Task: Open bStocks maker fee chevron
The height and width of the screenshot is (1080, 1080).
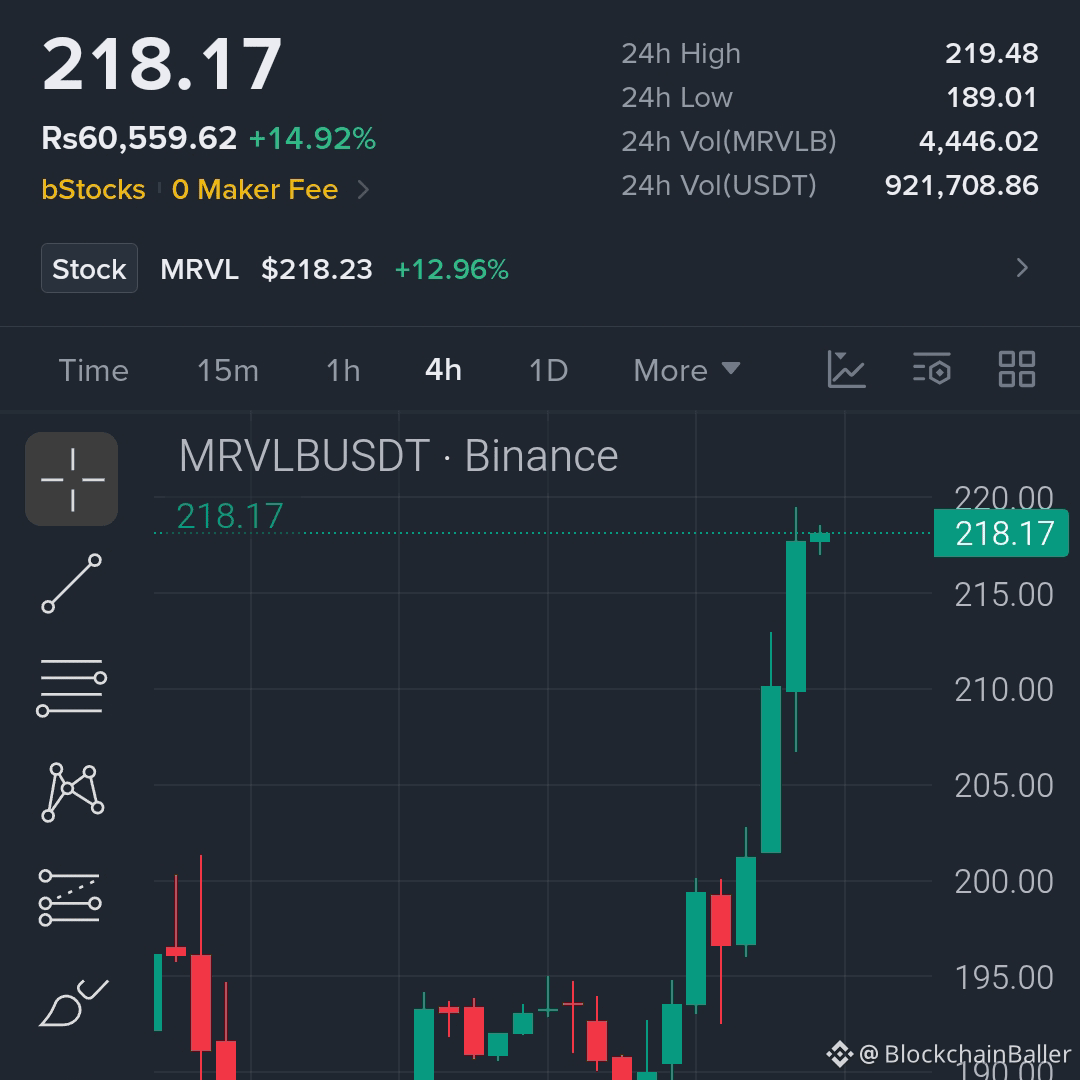Action: coord(364,189)
